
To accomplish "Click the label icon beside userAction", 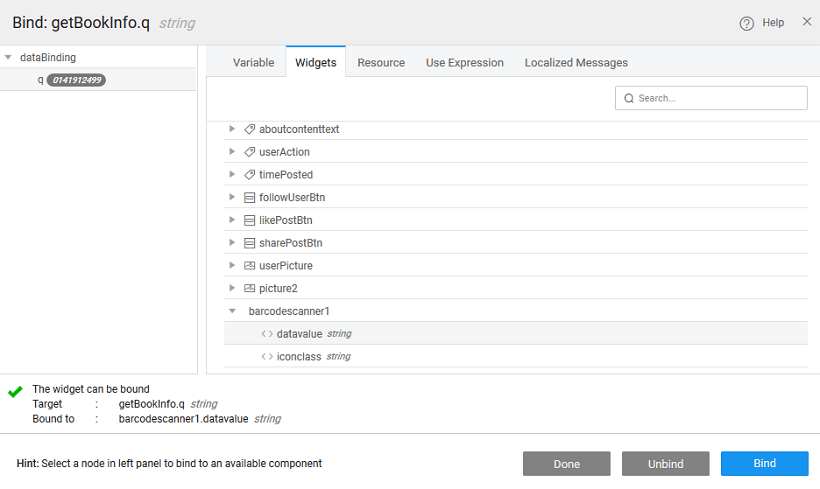I will click(249, 152).
